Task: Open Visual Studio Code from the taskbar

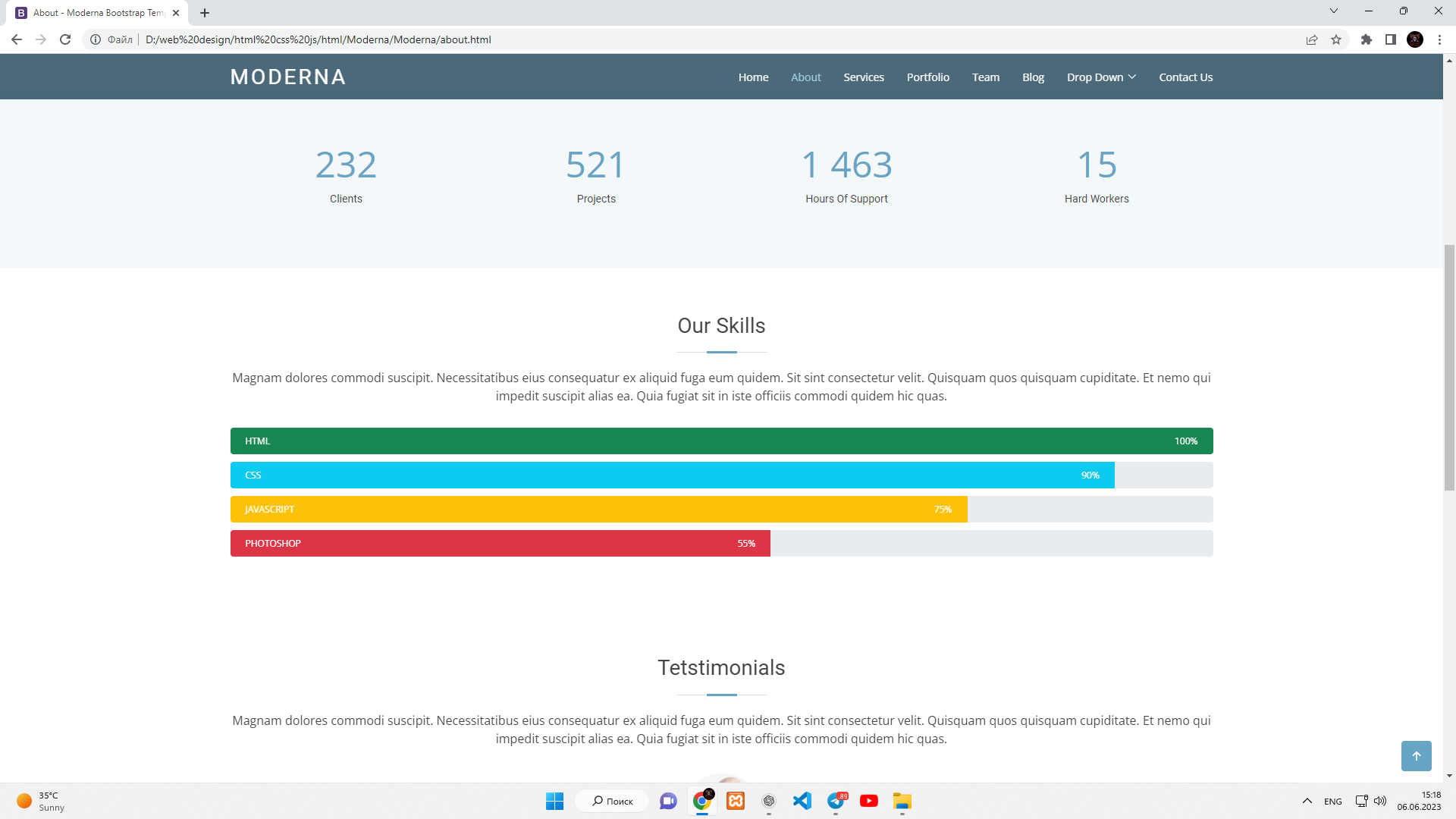Action: [802, 801]
